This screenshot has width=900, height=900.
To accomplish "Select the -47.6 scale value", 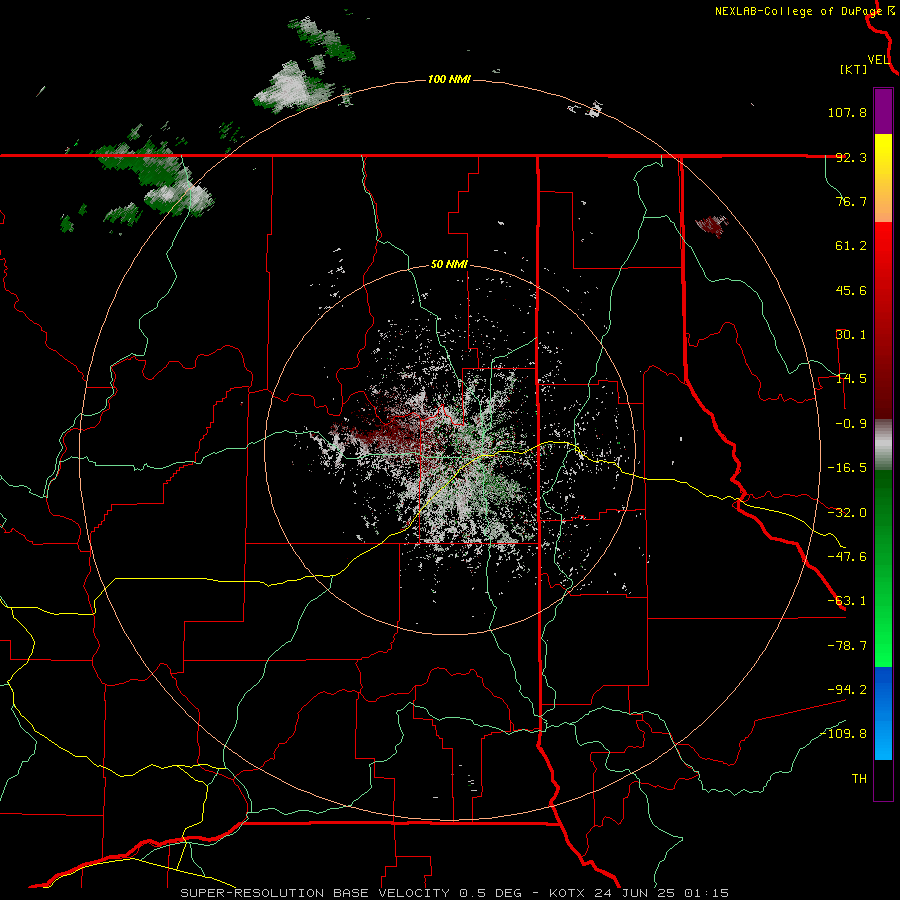I will pos(847,557).
